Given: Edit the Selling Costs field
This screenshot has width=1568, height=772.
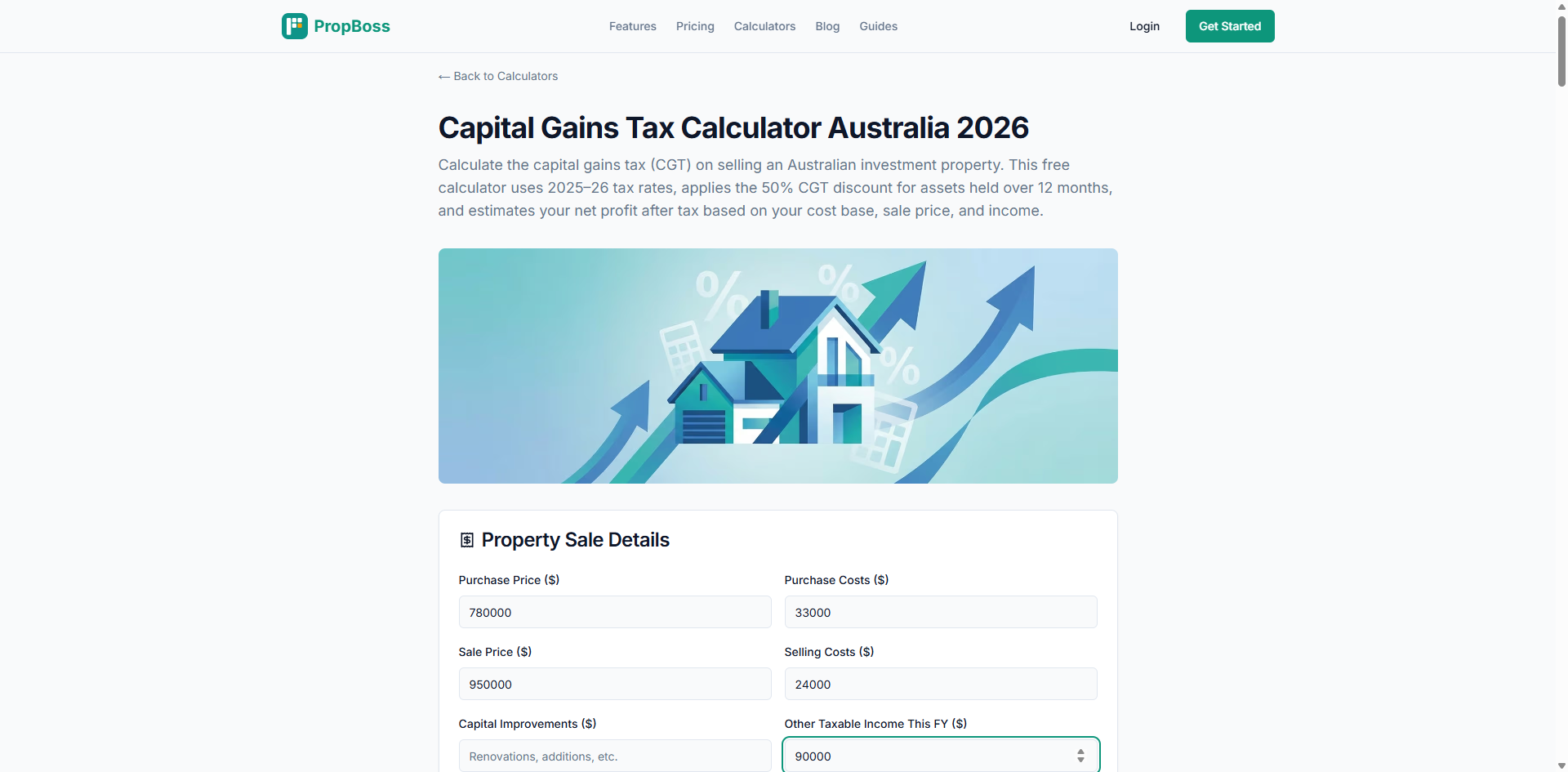Looking at the screenshot, I should pyautogui.click(x=940, y=684).
